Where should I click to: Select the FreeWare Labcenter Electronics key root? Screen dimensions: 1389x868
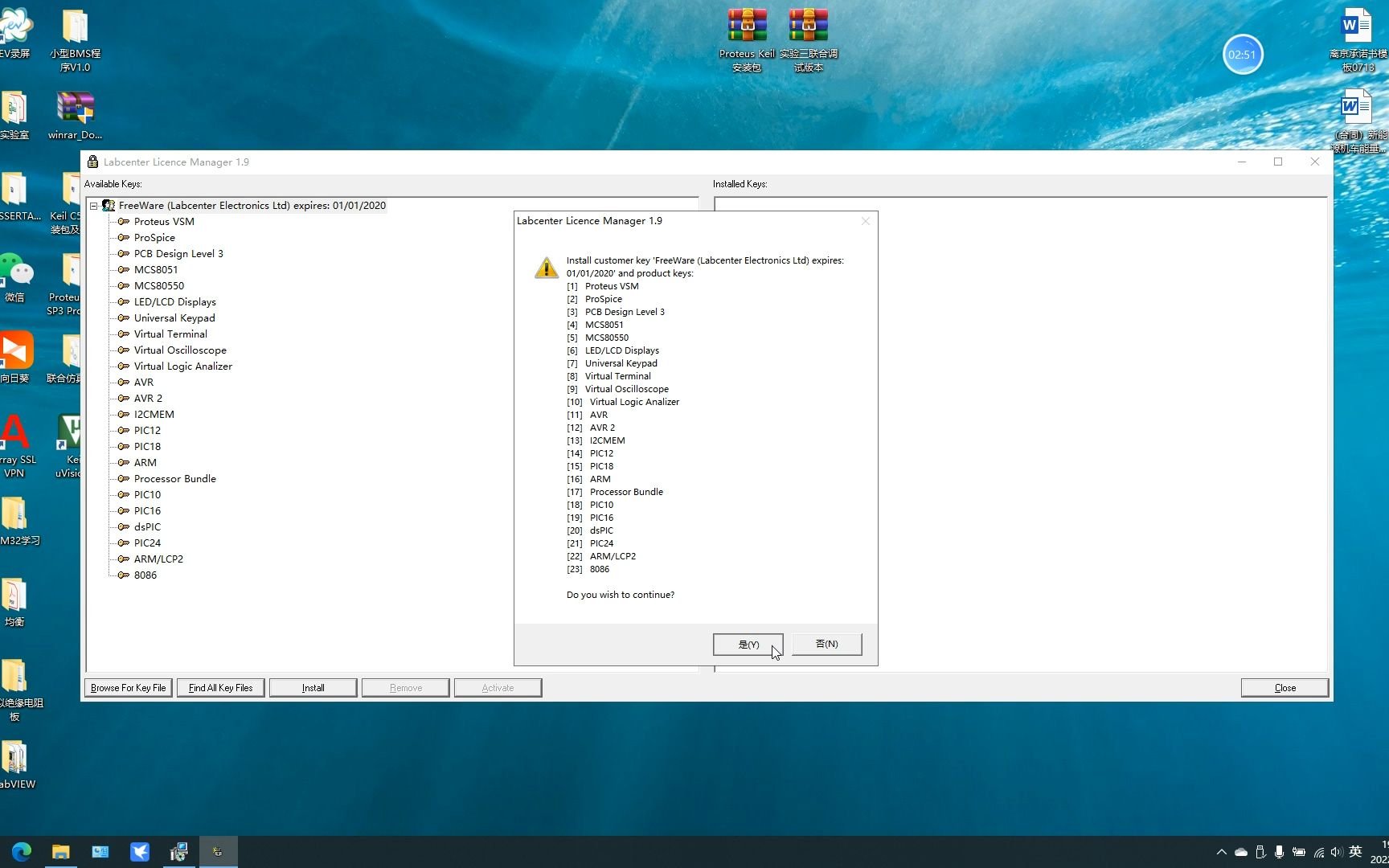tap(252, 206)
